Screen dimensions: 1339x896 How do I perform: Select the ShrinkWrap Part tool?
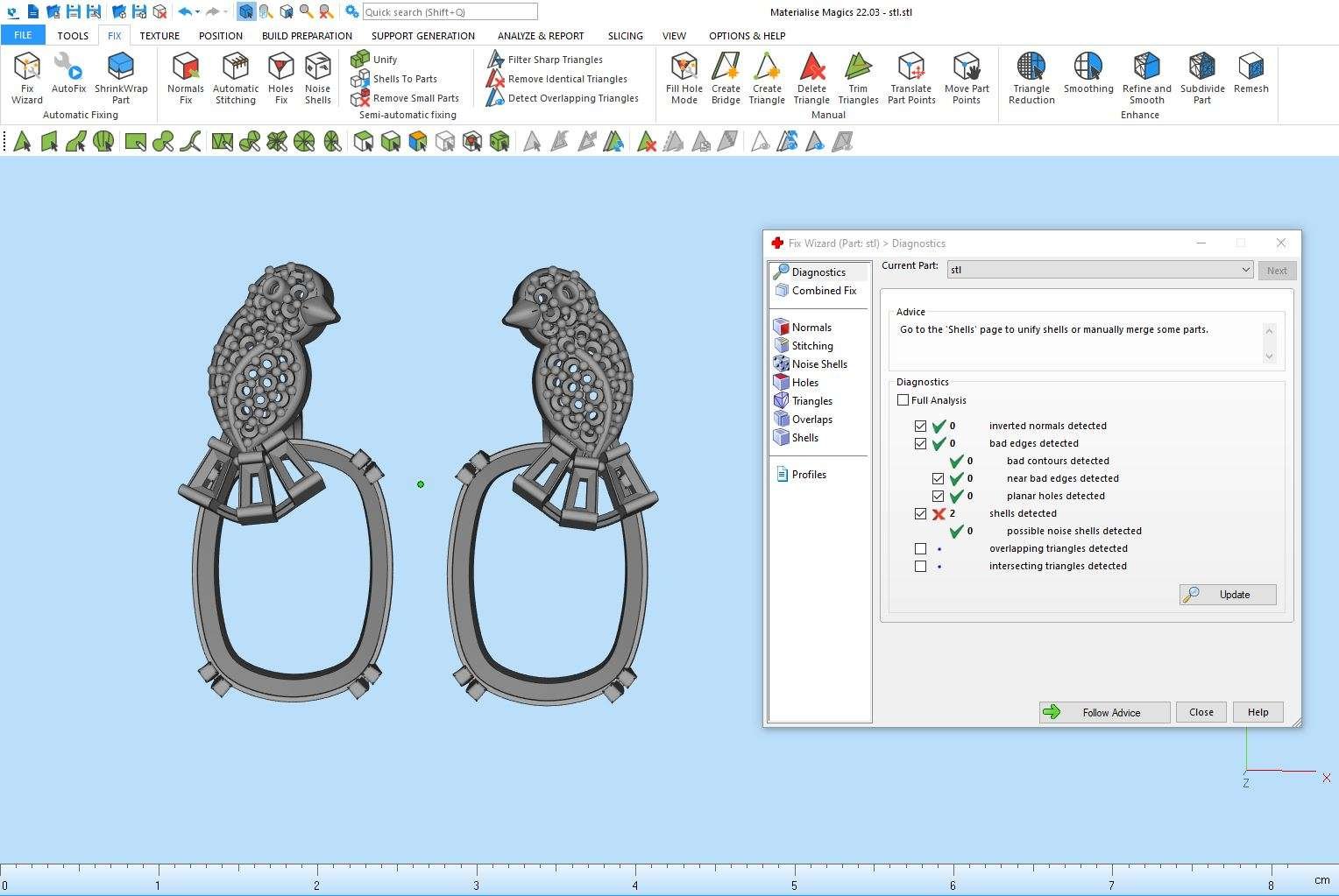coord(121,76)
